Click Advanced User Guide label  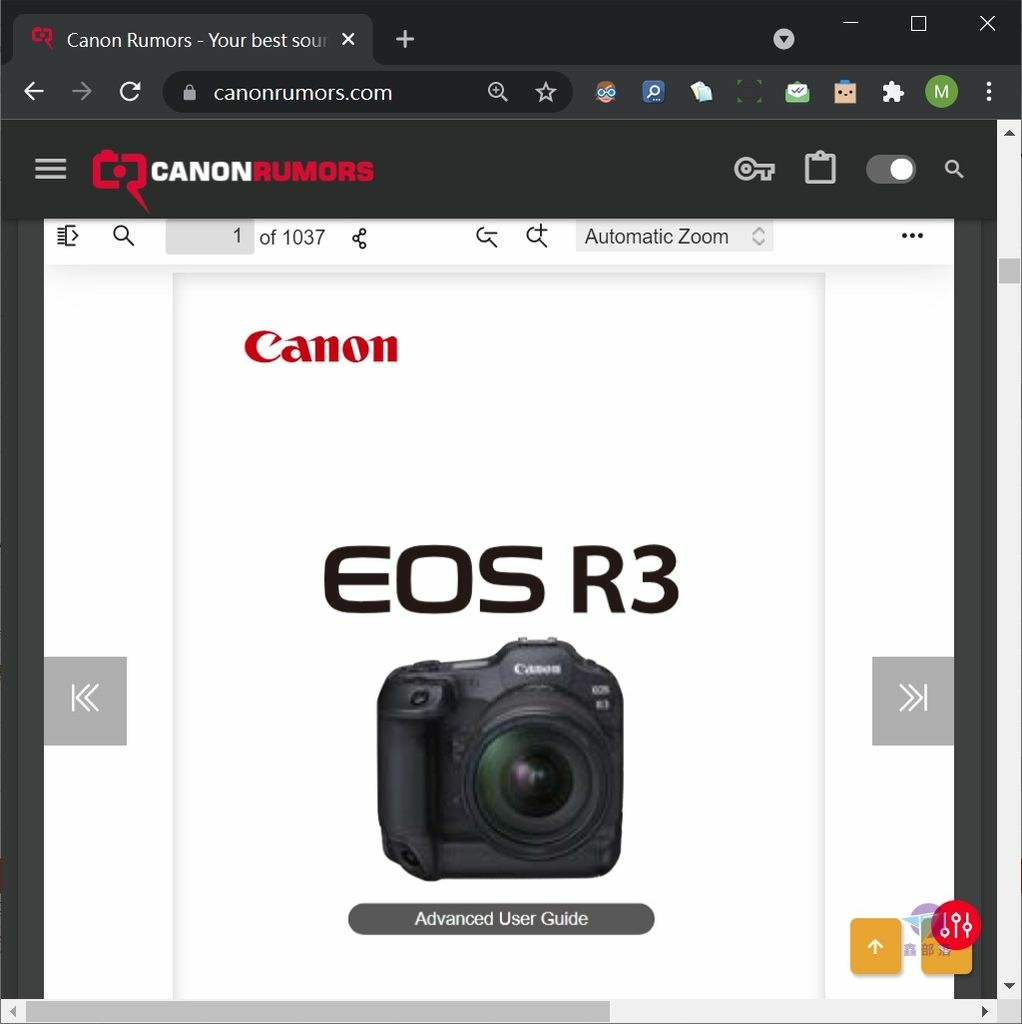(x=502, y=919)
